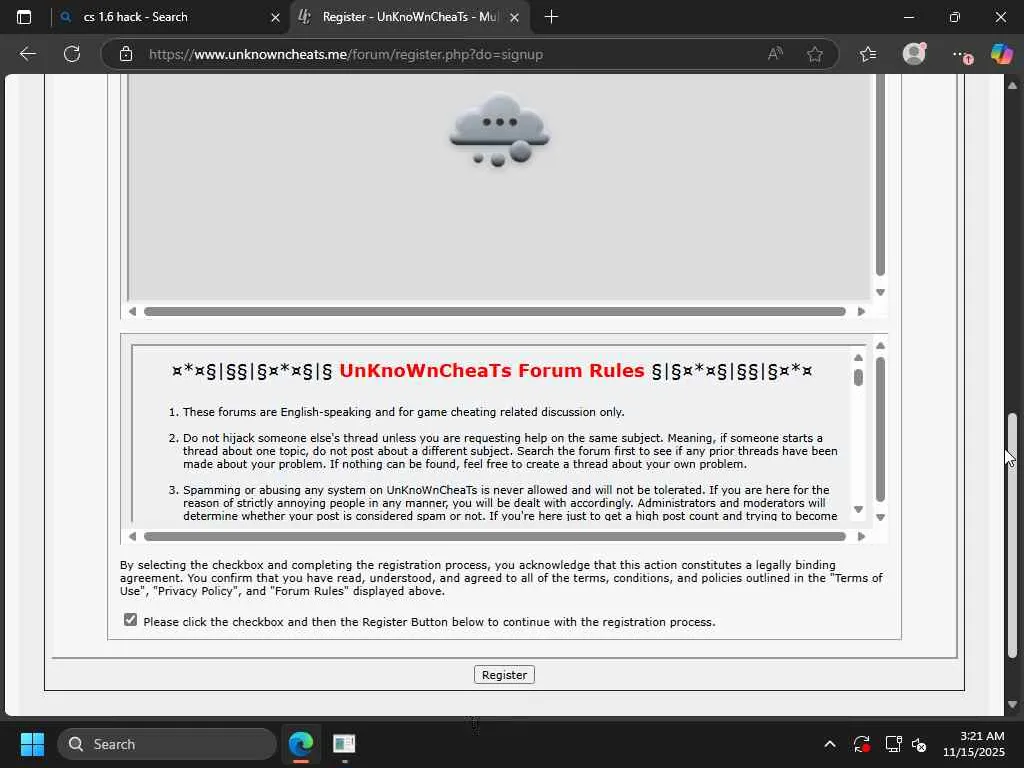Screen dimensions: 1024x768
Task: Select the Register - UnKnoWnCheaTs tab
Action: click(x=409, y=17)
